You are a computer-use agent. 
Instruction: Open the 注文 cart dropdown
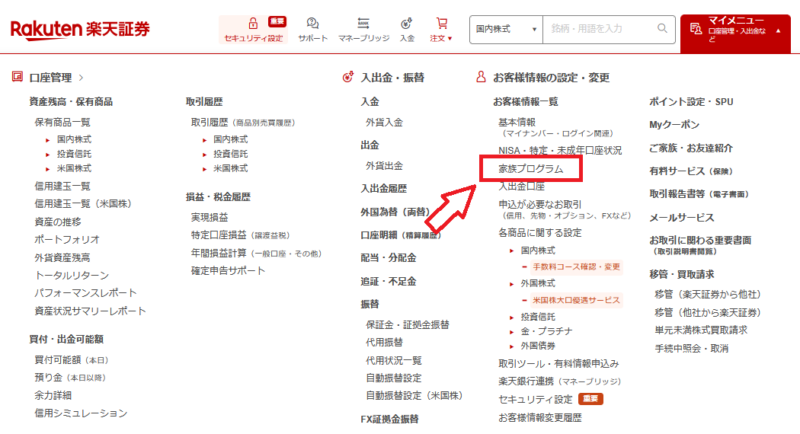click(x=441, y=29)
